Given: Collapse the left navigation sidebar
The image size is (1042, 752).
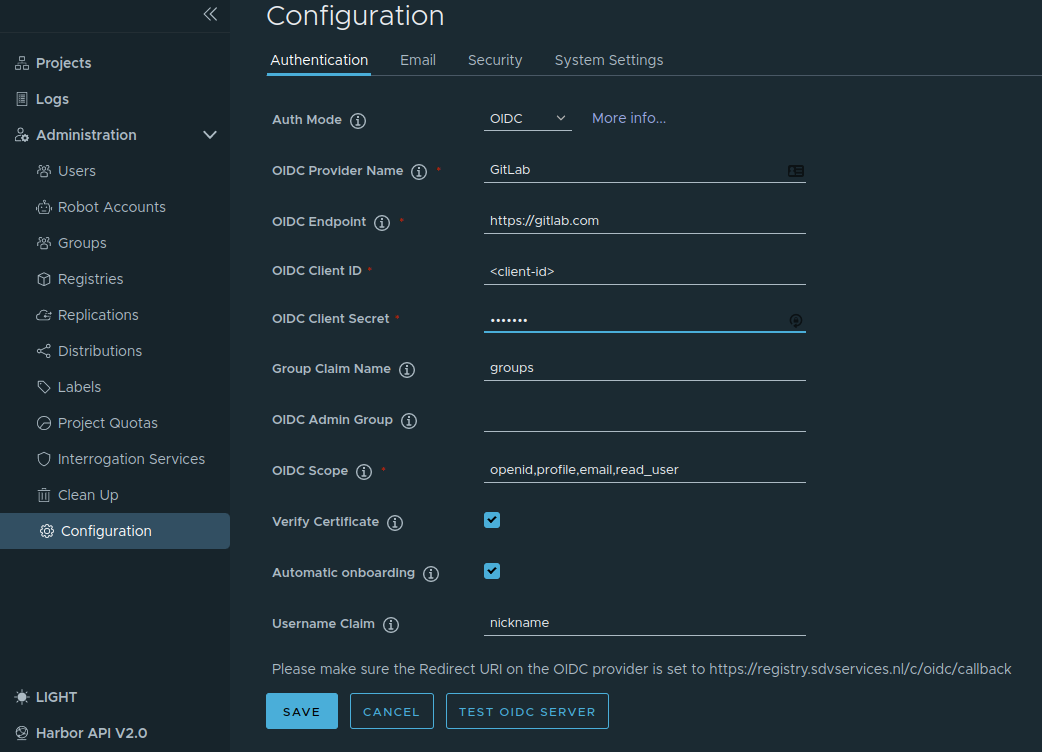Looking at the screenshot, I should (209, 15).
